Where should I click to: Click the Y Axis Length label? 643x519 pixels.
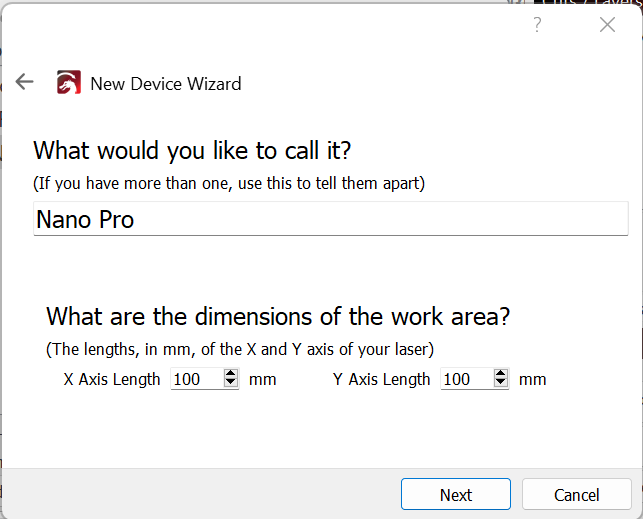click(x=382, y=380)
